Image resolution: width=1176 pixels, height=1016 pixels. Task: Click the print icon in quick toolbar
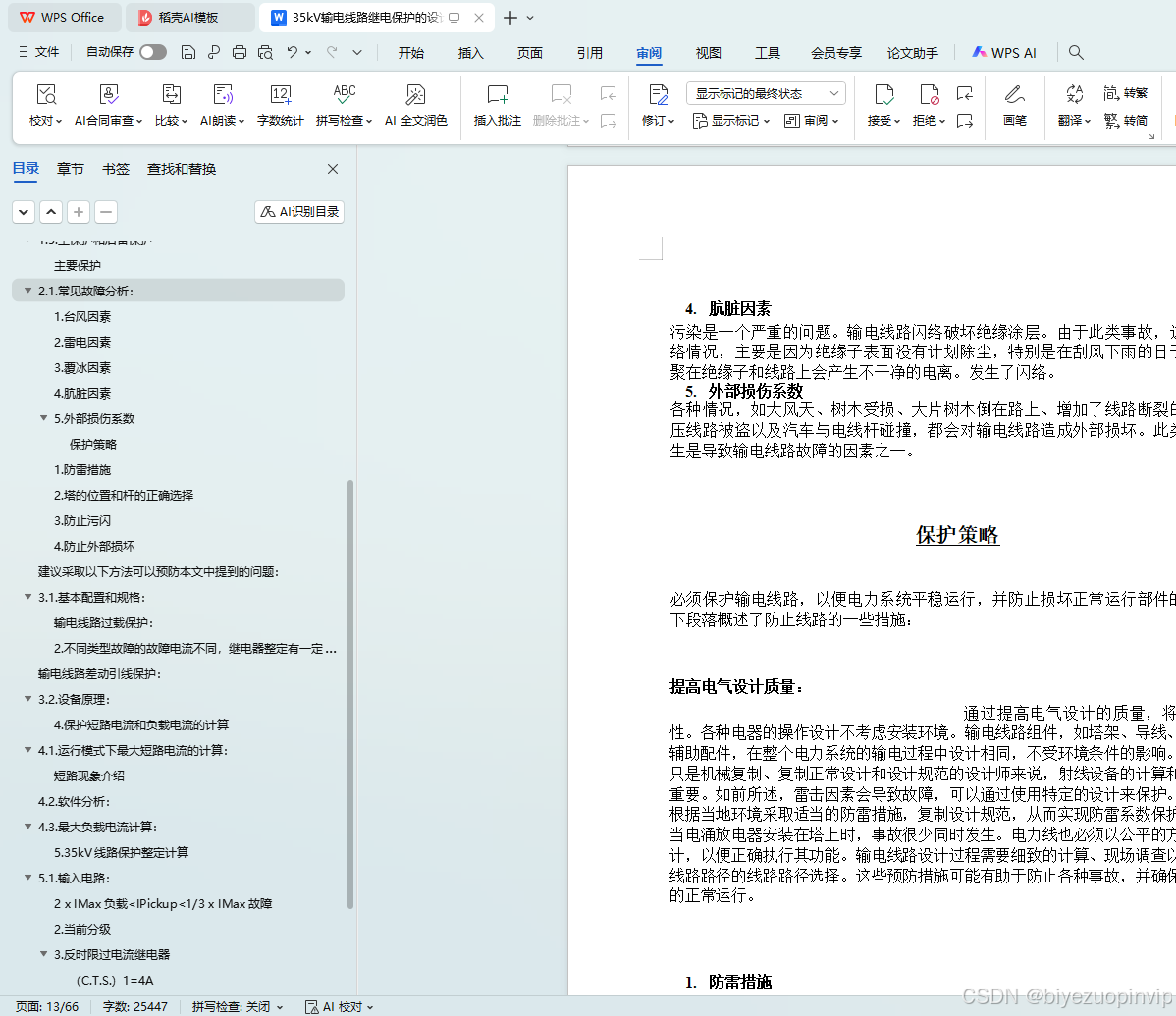pyautogui.click(x=240, y=52)
